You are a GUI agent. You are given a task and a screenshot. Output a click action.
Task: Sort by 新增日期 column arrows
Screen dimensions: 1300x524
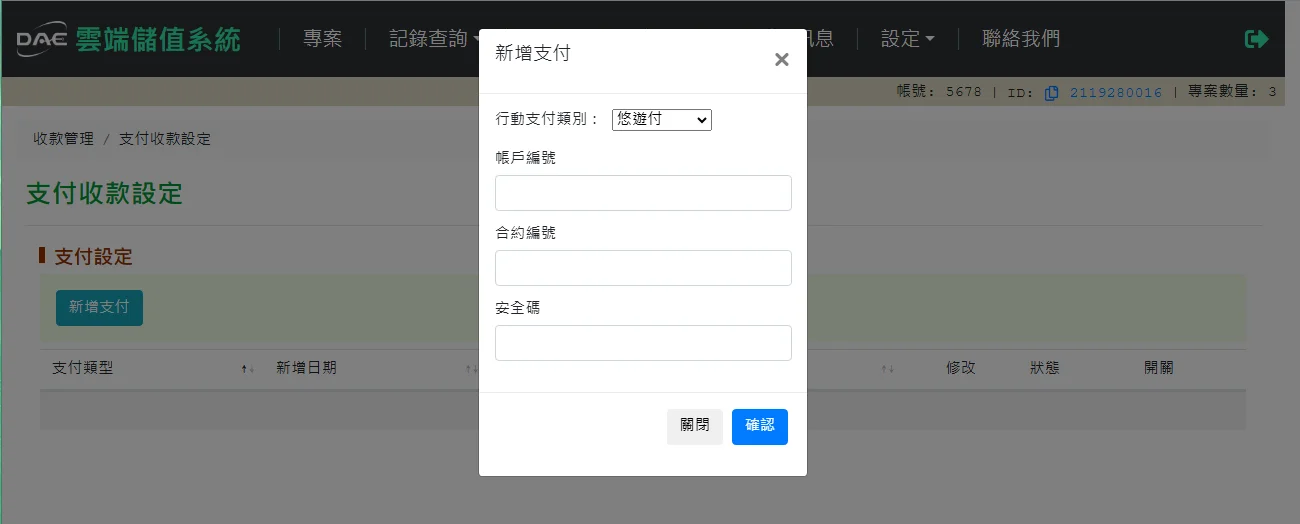(471, 369)
